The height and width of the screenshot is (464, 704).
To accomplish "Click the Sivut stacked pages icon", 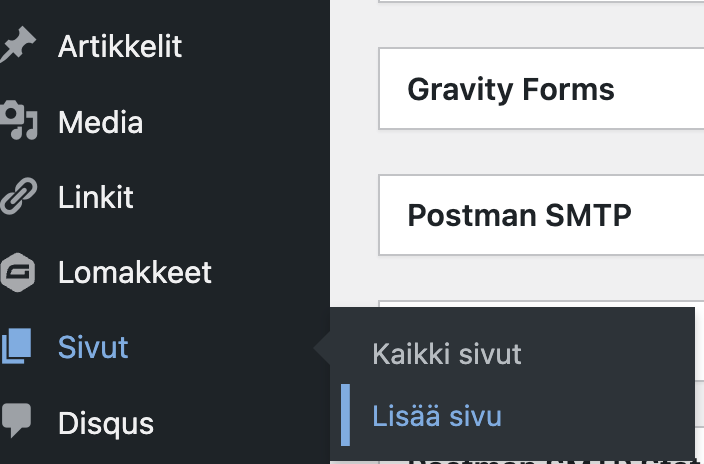I will [x=17, y=347].
